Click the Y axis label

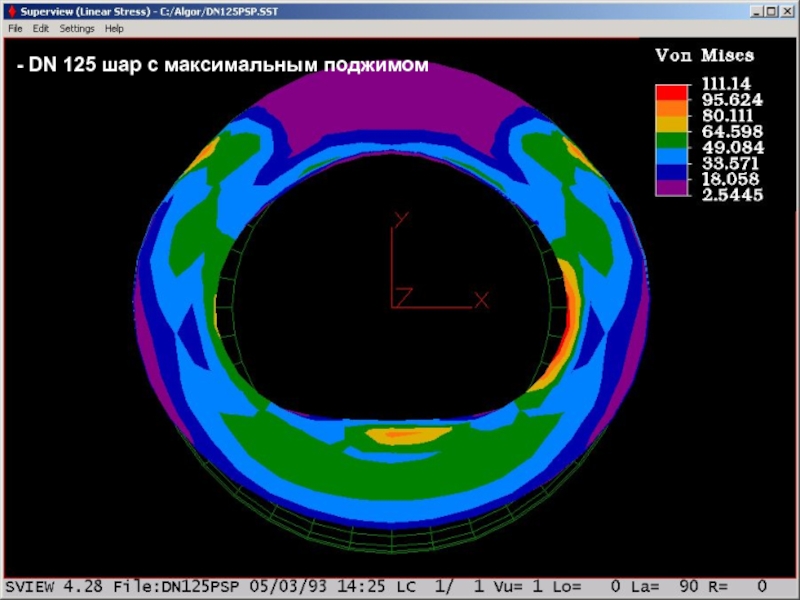point(401,219)
